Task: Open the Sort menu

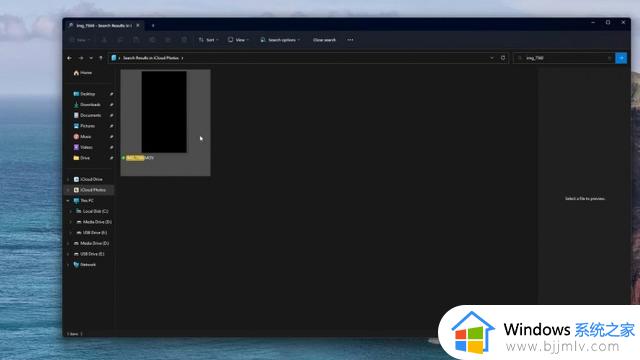Action: (209, 40)
